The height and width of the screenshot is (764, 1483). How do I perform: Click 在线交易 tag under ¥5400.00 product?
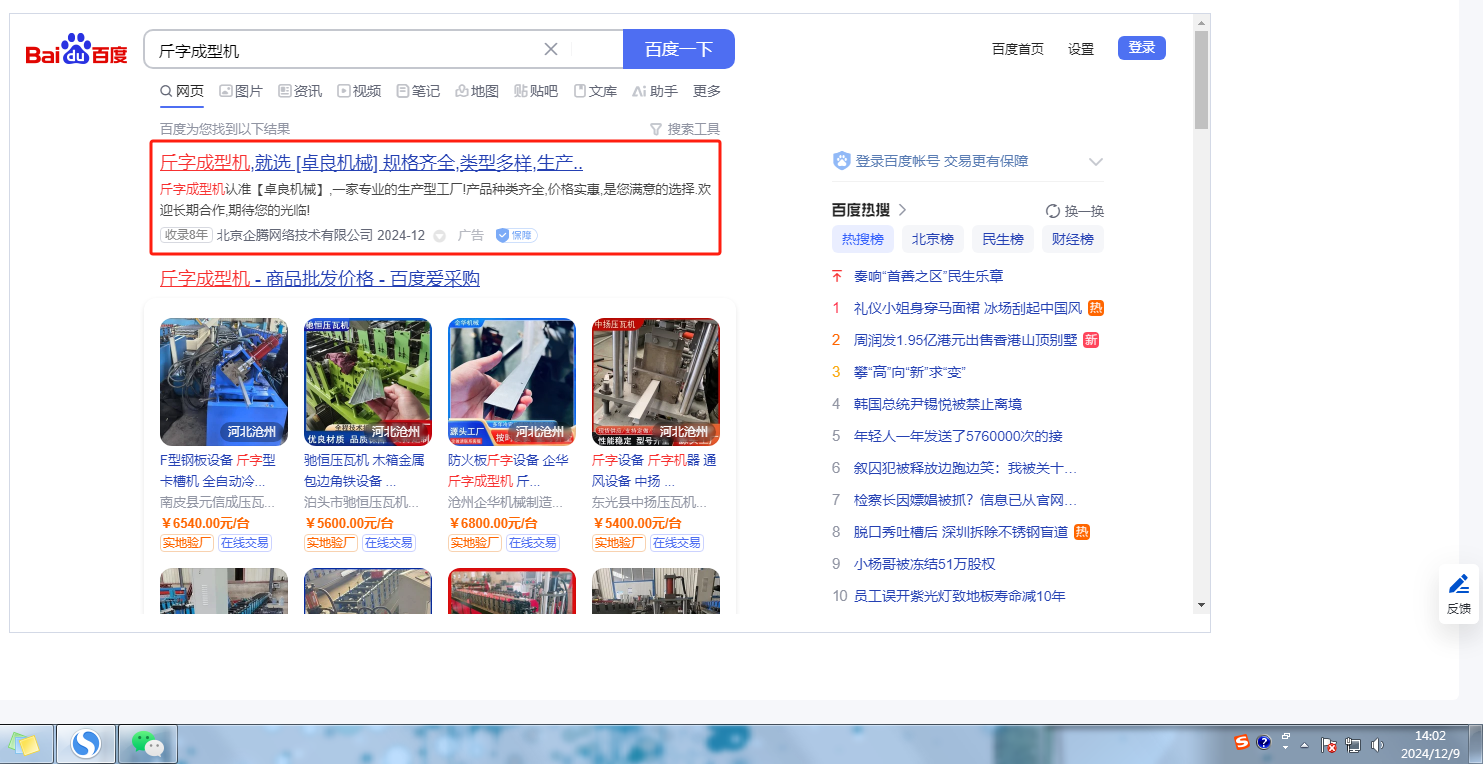click(x=676, y=543)
